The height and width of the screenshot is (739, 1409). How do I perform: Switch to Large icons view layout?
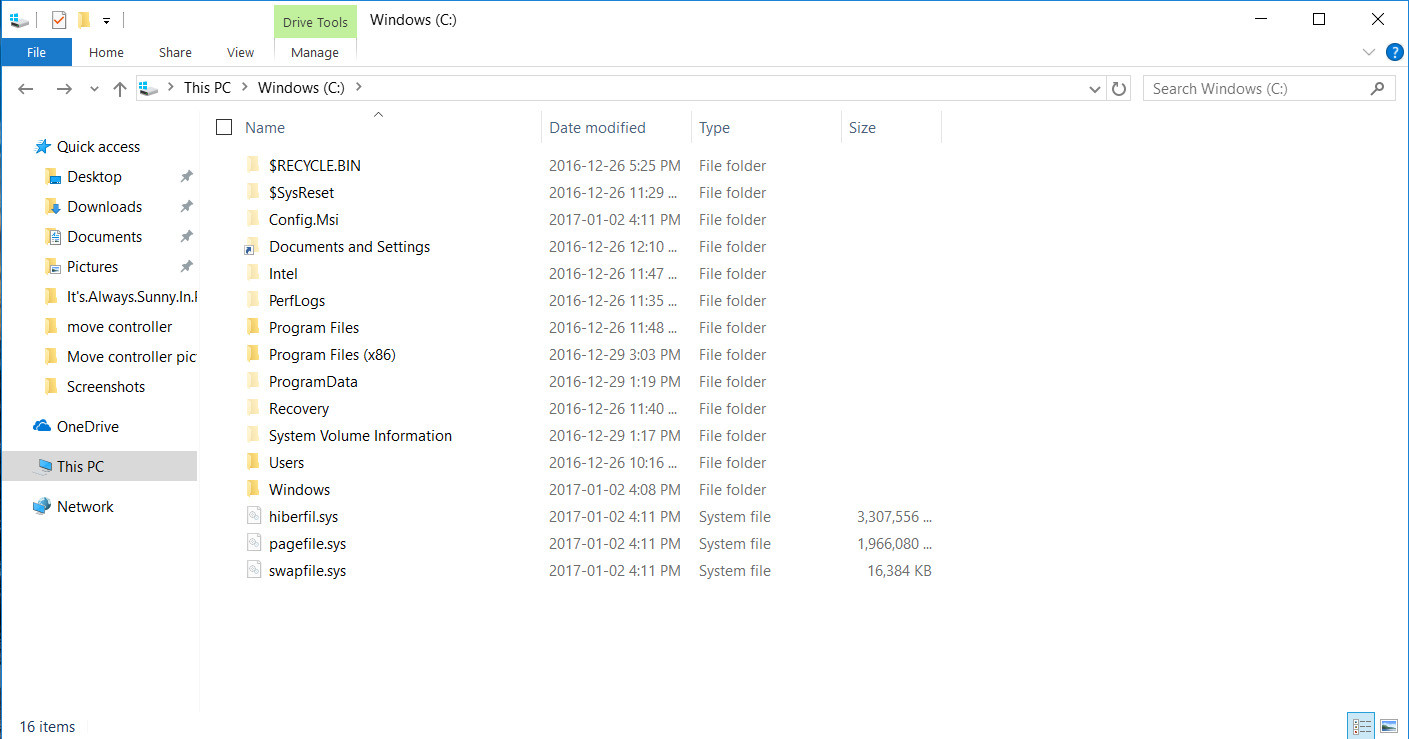1389,726
